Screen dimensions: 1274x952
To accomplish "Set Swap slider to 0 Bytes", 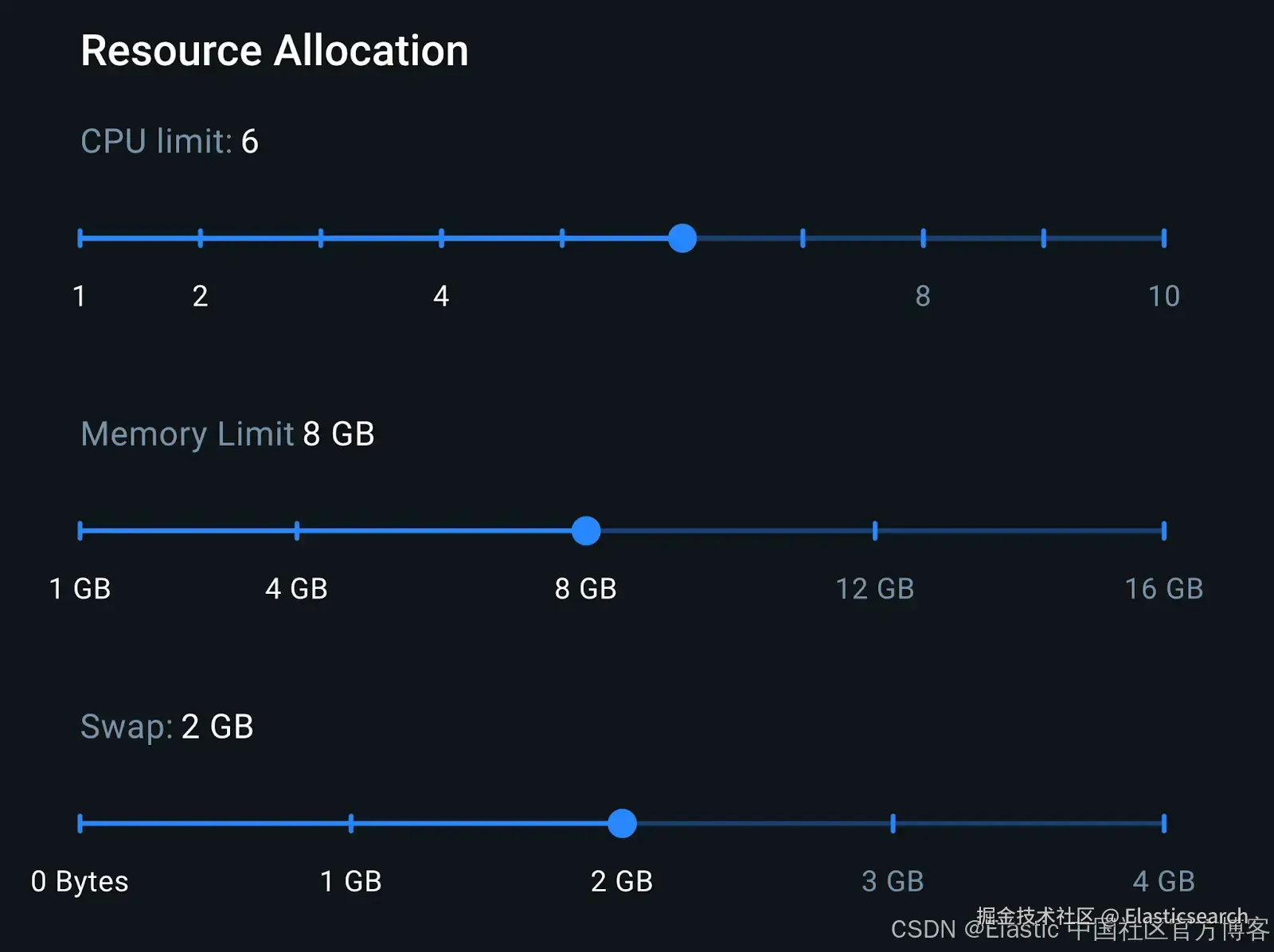I will [80, 823].
